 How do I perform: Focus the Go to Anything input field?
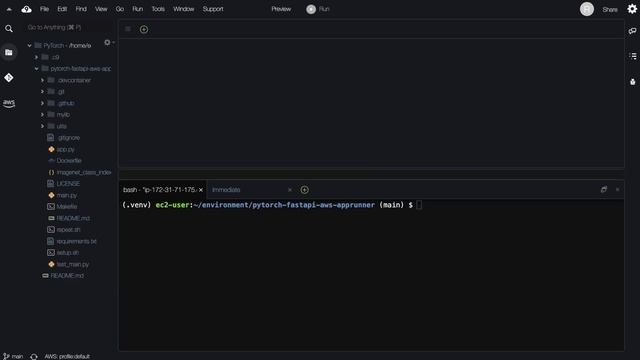click(x=67, y=27)
